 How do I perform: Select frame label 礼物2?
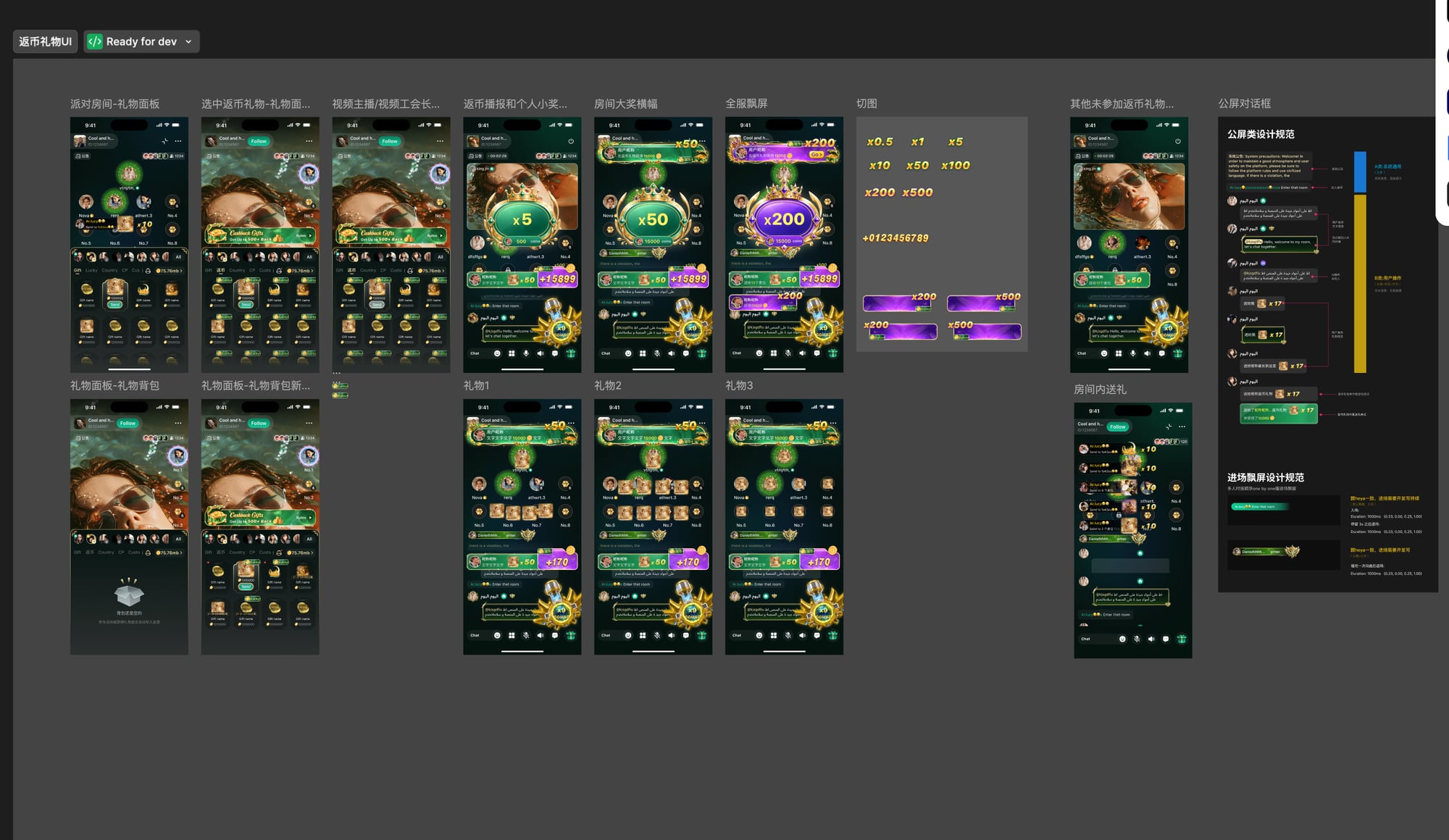[x=608, y=385]
